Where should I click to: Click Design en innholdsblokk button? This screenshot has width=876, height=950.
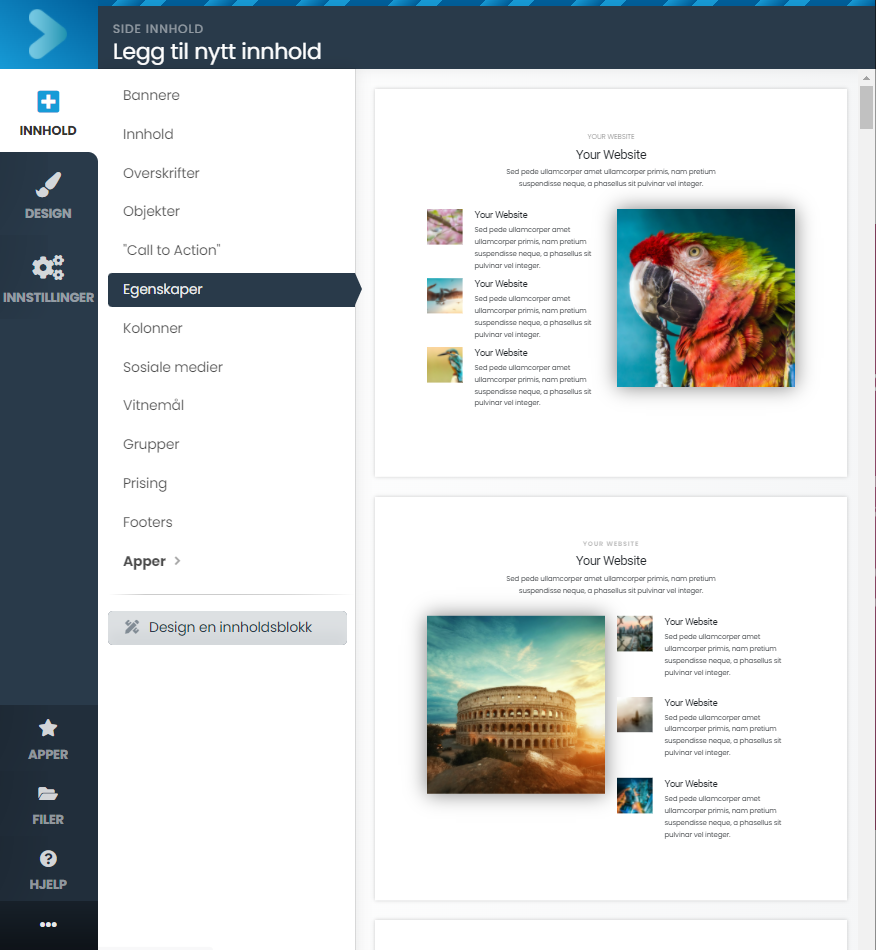(x=227, y=628)
